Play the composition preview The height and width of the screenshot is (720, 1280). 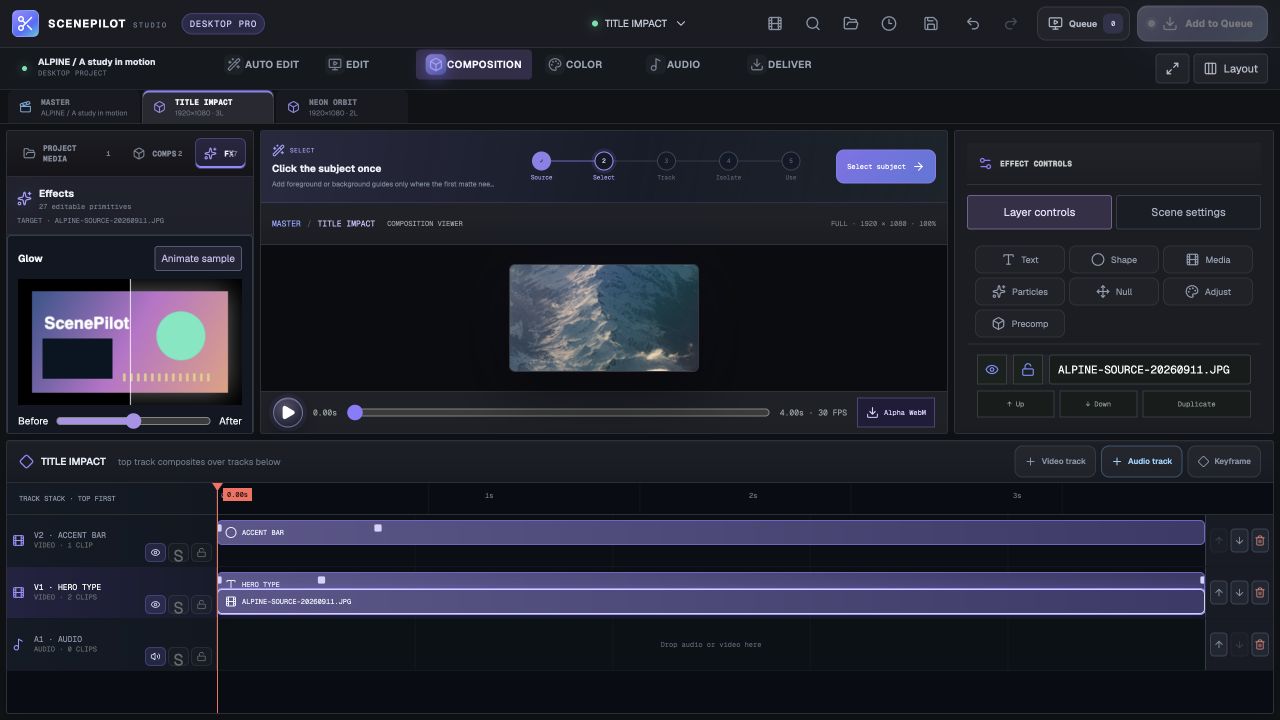pos(288,412)
